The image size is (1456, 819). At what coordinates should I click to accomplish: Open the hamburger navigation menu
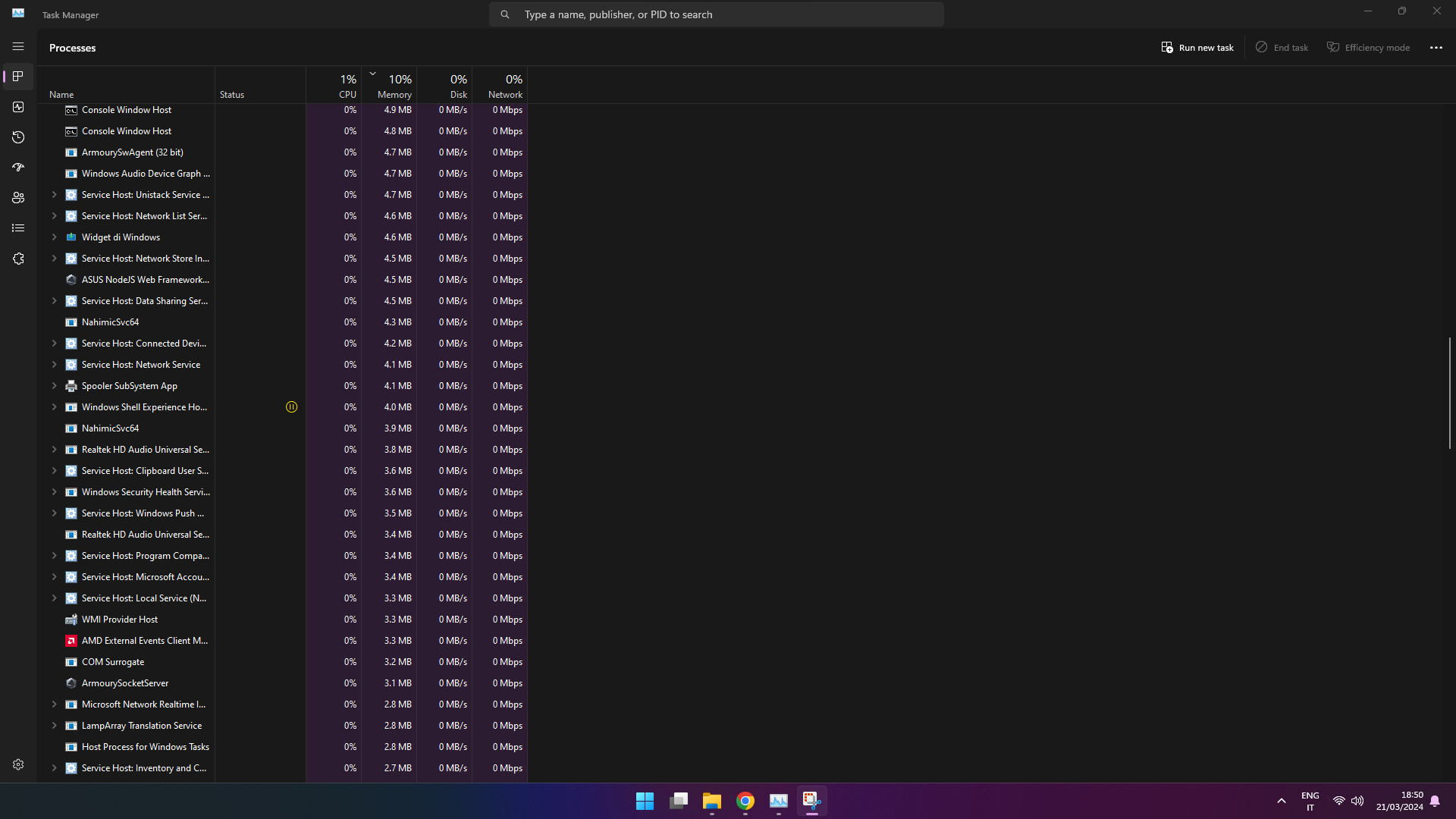point(18,46)
